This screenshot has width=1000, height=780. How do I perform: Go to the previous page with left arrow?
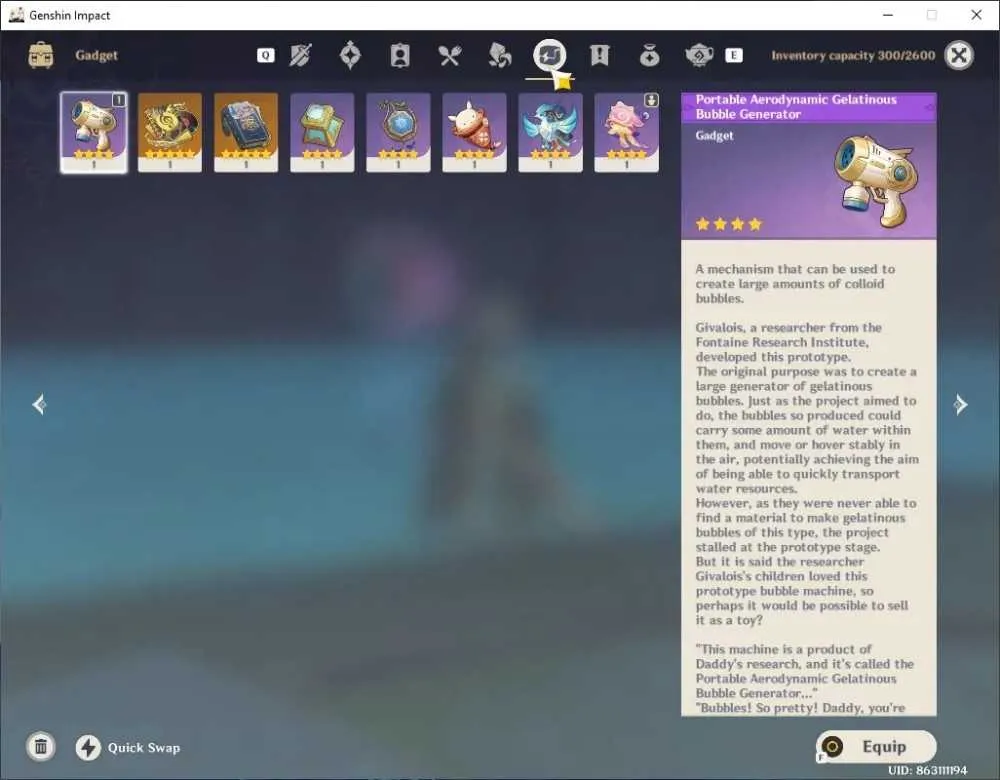(x=39, y=404)
